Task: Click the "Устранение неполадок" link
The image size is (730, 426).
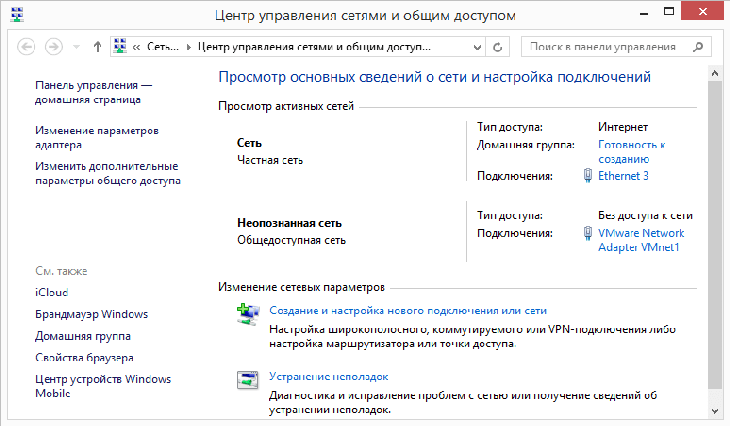Action: click(328, 376)
